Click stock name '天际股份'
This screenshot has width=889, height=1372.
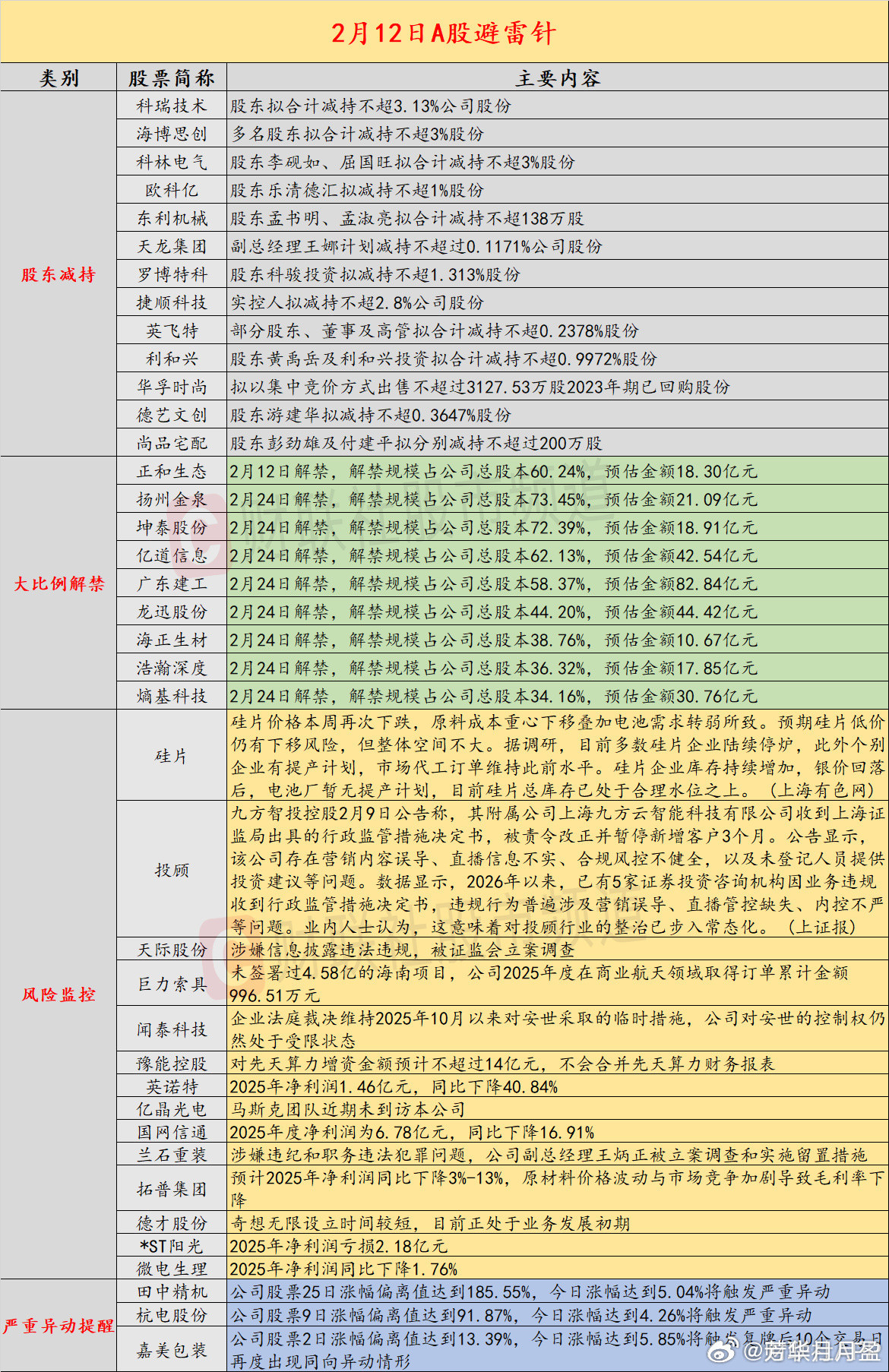pos(172,950)
